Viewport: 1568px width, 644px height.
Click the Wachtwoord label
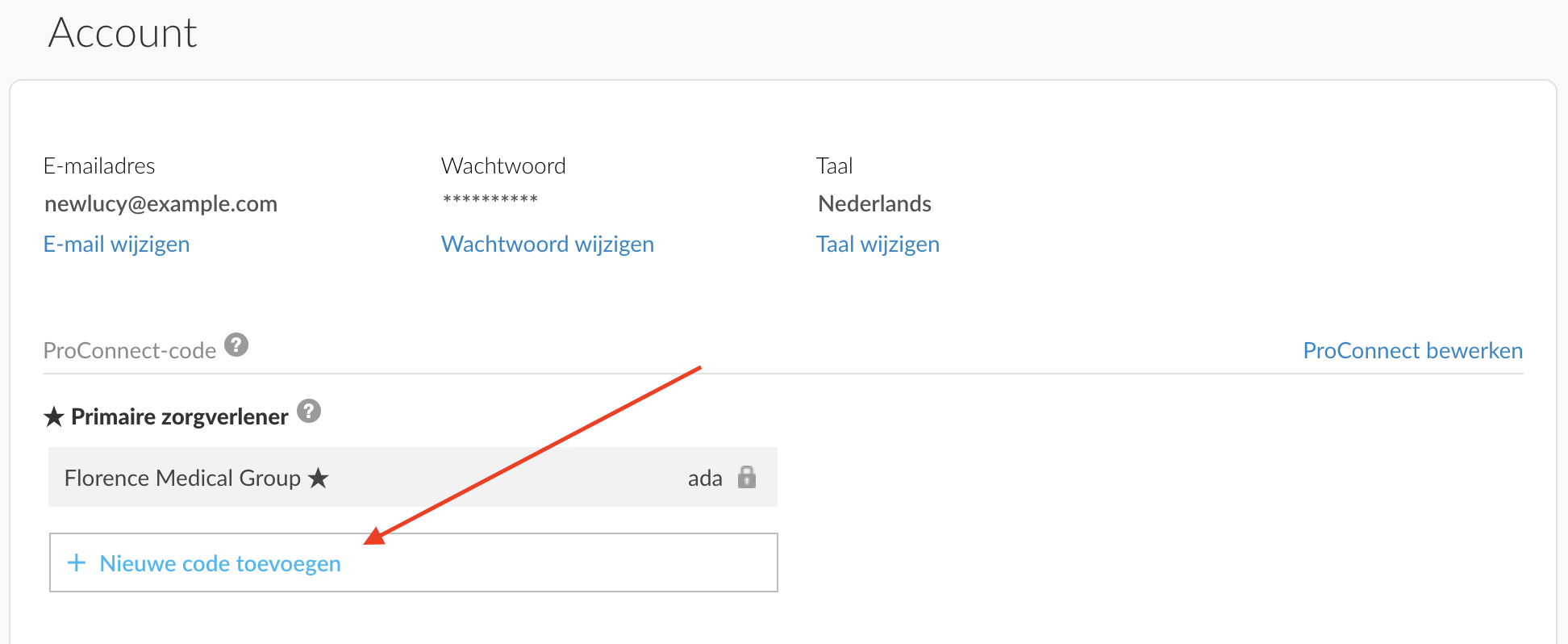(503, 165)
